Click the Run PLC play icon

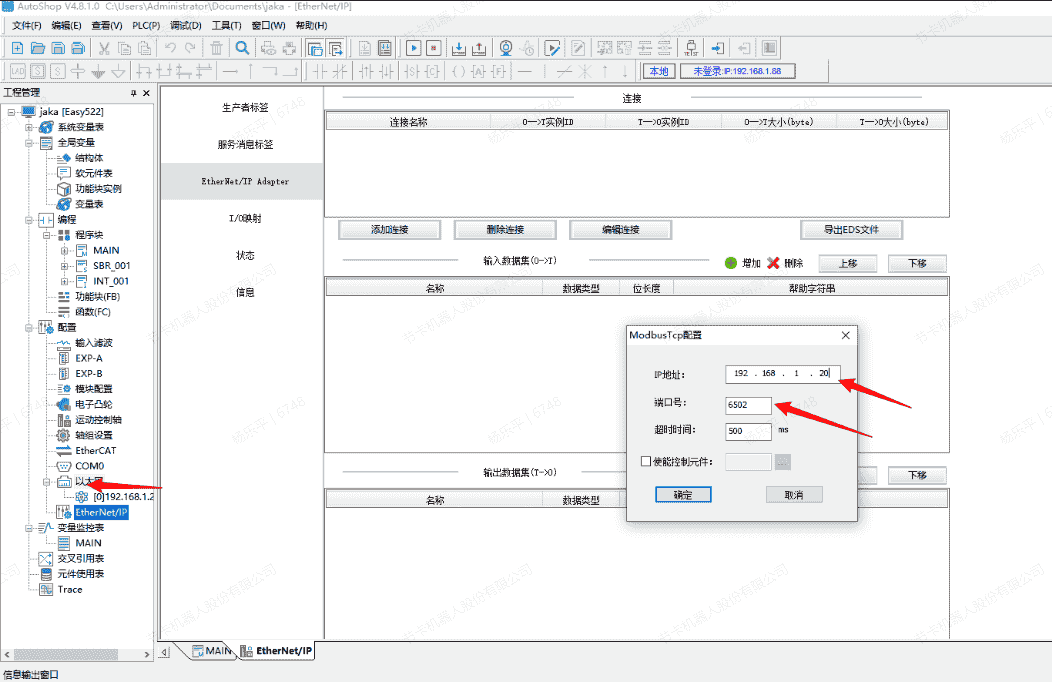click(x=413, y=48)
